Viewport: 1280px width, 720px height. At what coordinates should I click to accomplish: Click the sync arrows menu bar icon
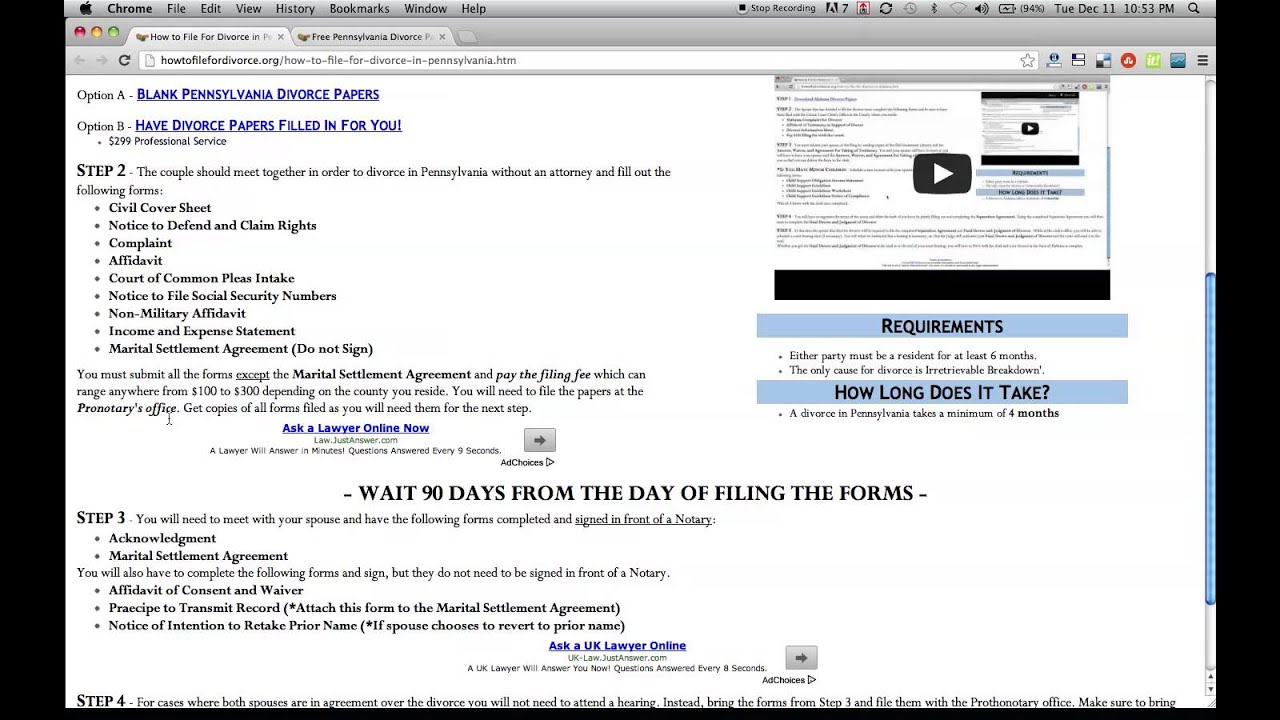pyautogui.click(x=886, y=8)
